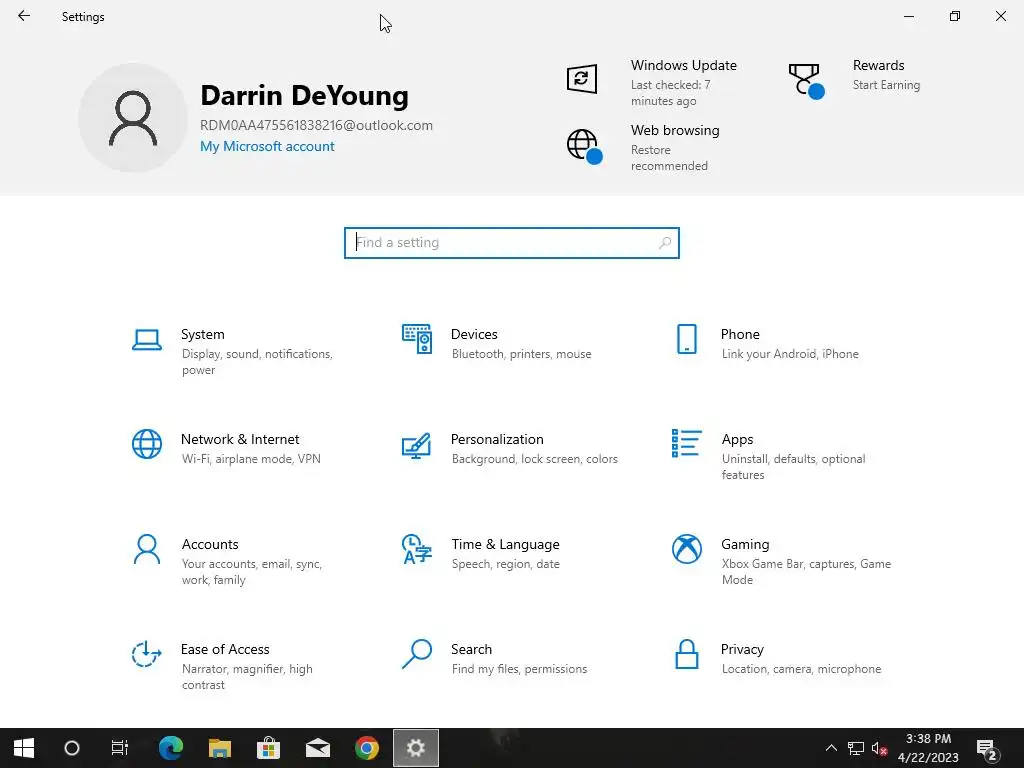Click "Wi-Fi, airplane mode, VPN" description
The width and height of the screenshot is (1024, 768).
(251, 459)
